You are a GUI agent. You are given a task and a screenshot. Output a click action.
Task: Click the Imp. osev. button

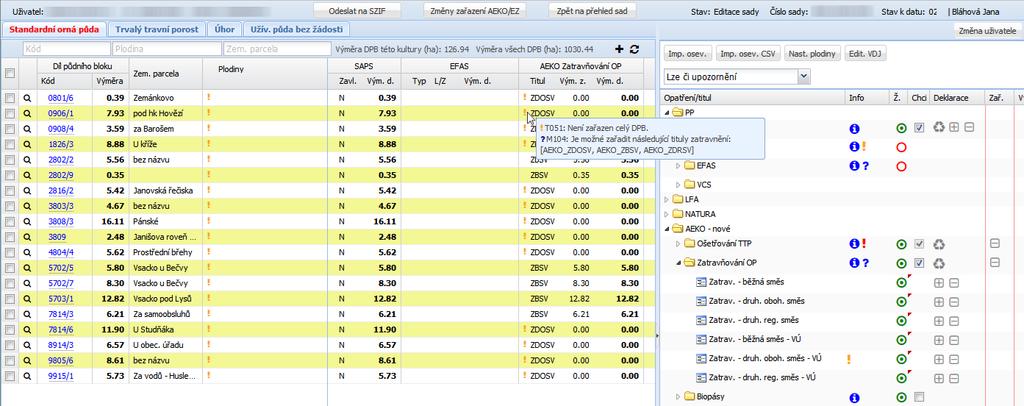tap(688, 55)
